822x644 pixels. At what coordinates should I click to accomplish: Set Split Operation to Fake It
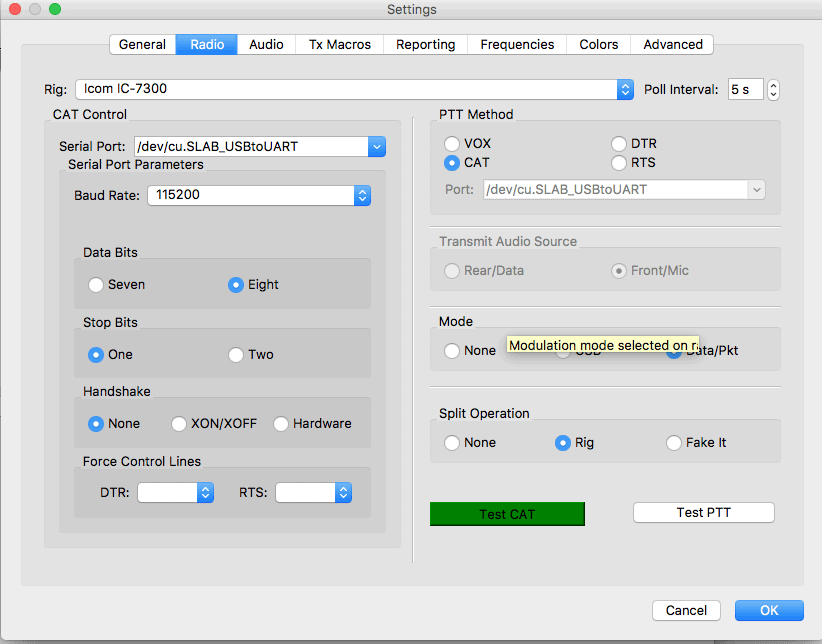675,443
